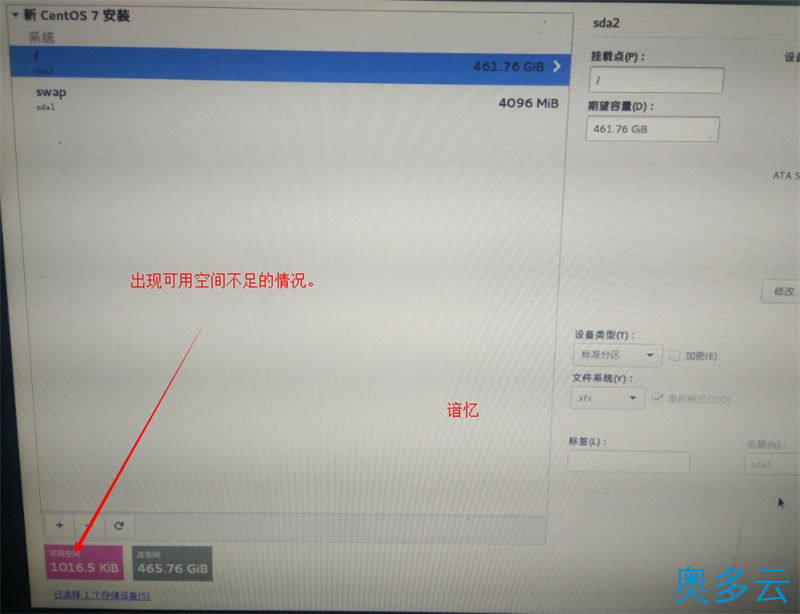Click the 可用空间 1016.5 KiB box

(x=84, y=562)
